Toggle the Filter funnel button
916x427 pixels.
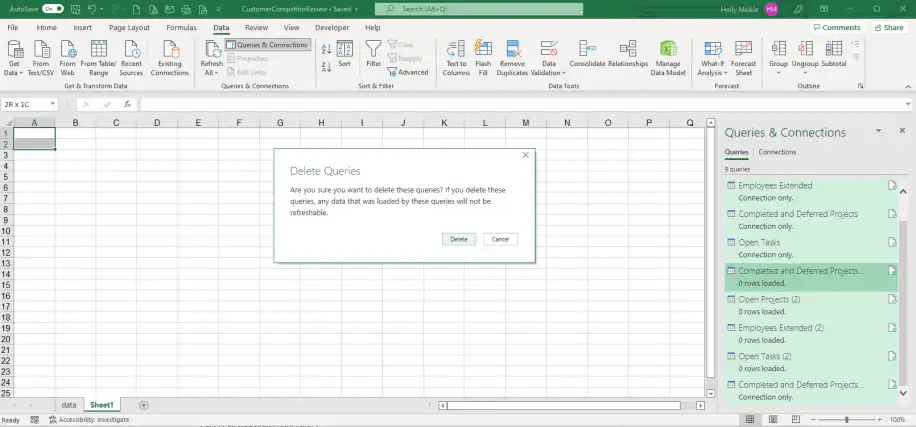tap(373, 54)
